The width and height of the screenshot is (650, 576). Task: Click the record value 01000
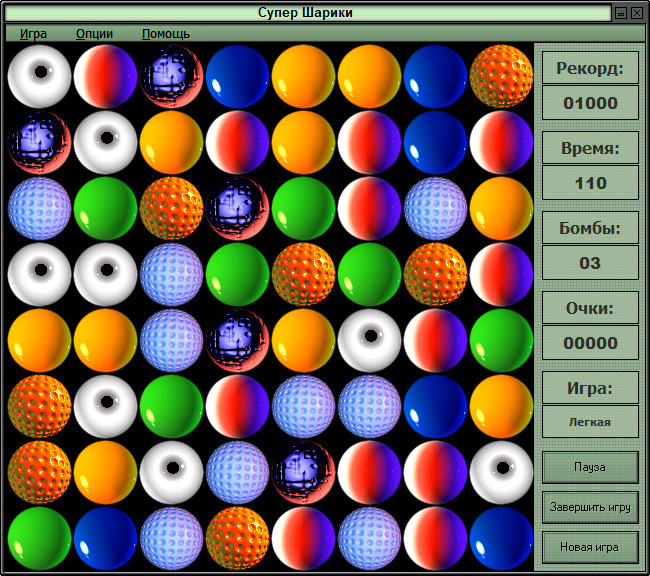pyautogui.click(x=590, y=103)
